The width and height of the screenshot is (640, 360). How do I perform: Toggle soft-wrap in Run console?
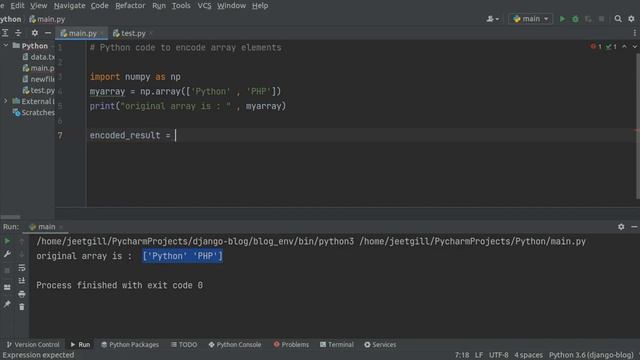[x=22, y=268]
